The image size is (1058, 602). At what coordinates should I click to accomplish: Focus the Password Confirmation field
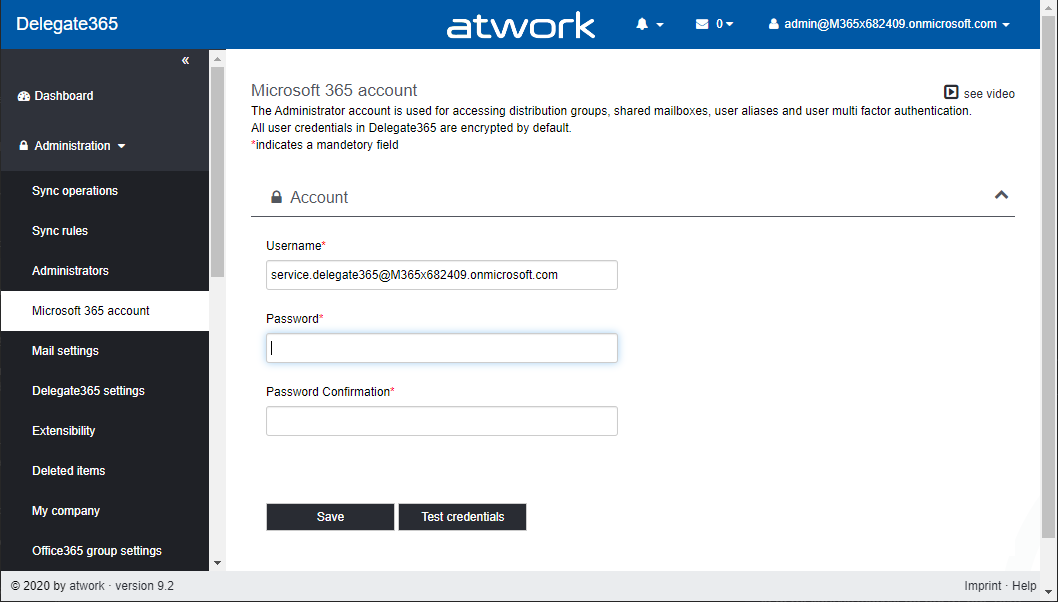pos(441,421)
